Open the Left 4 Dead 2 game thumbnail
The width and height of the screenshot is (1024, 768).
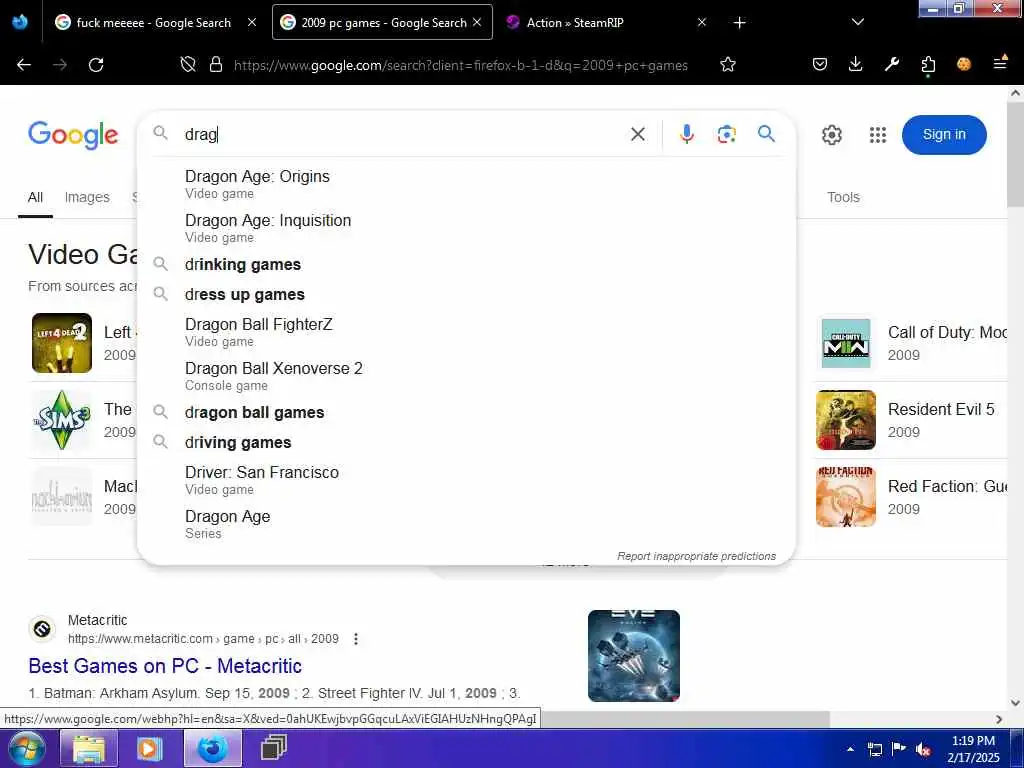pyautogui.click(x=62, y=343)
